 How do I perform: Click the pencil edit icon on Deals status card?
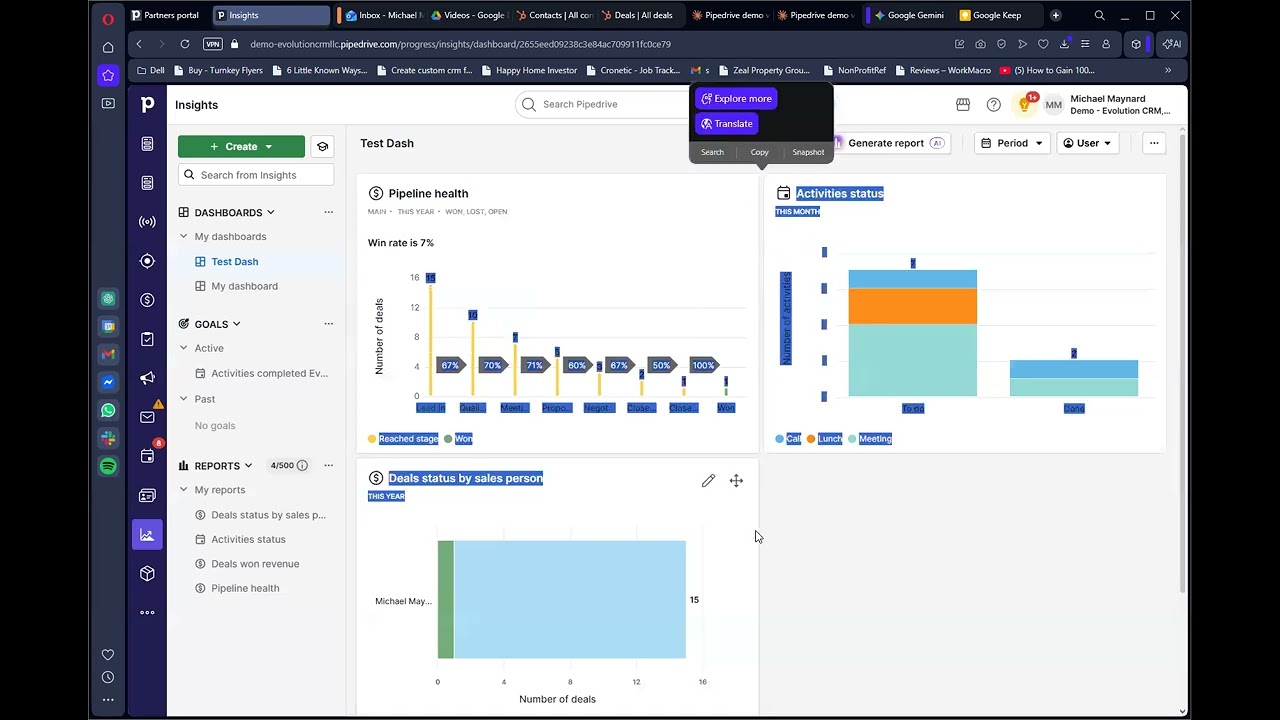708,481
